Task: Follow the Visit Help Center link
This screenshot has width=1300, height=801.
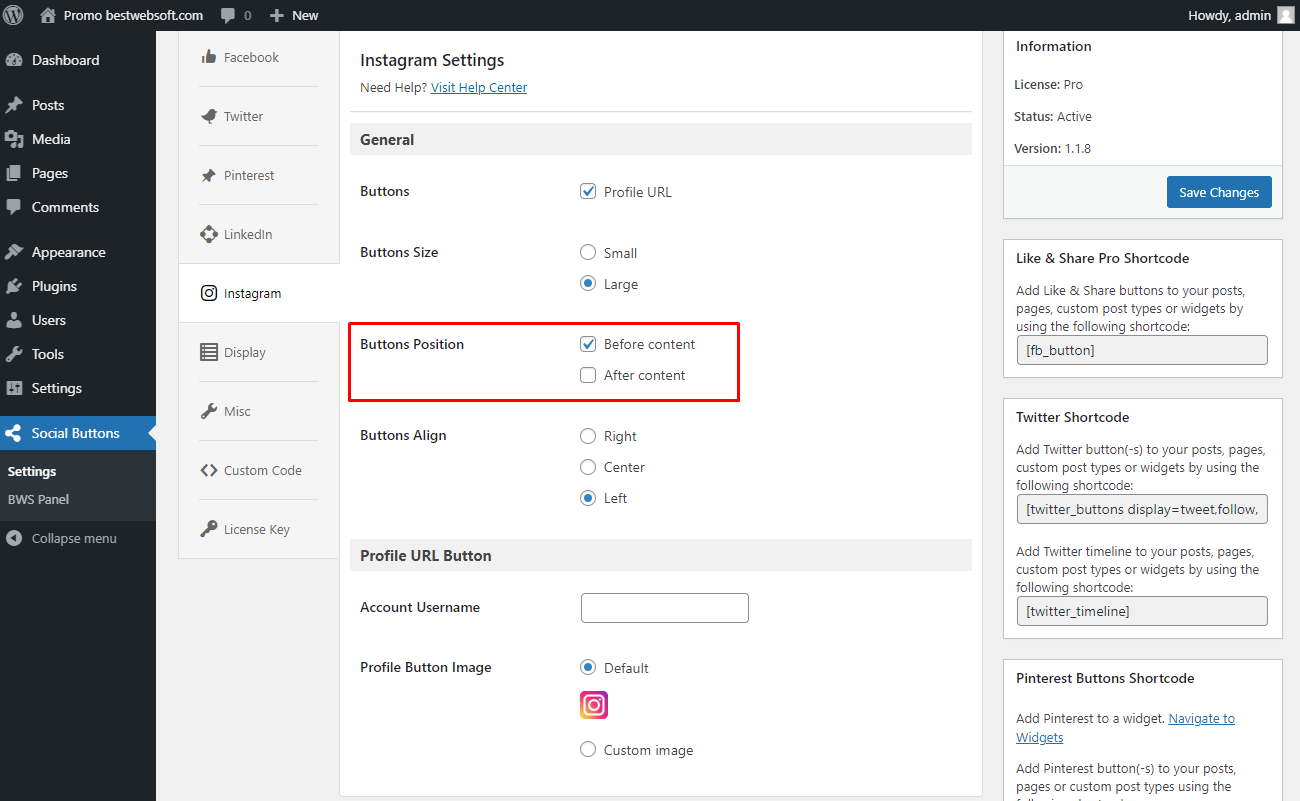Action: click(x=479, y=87)
